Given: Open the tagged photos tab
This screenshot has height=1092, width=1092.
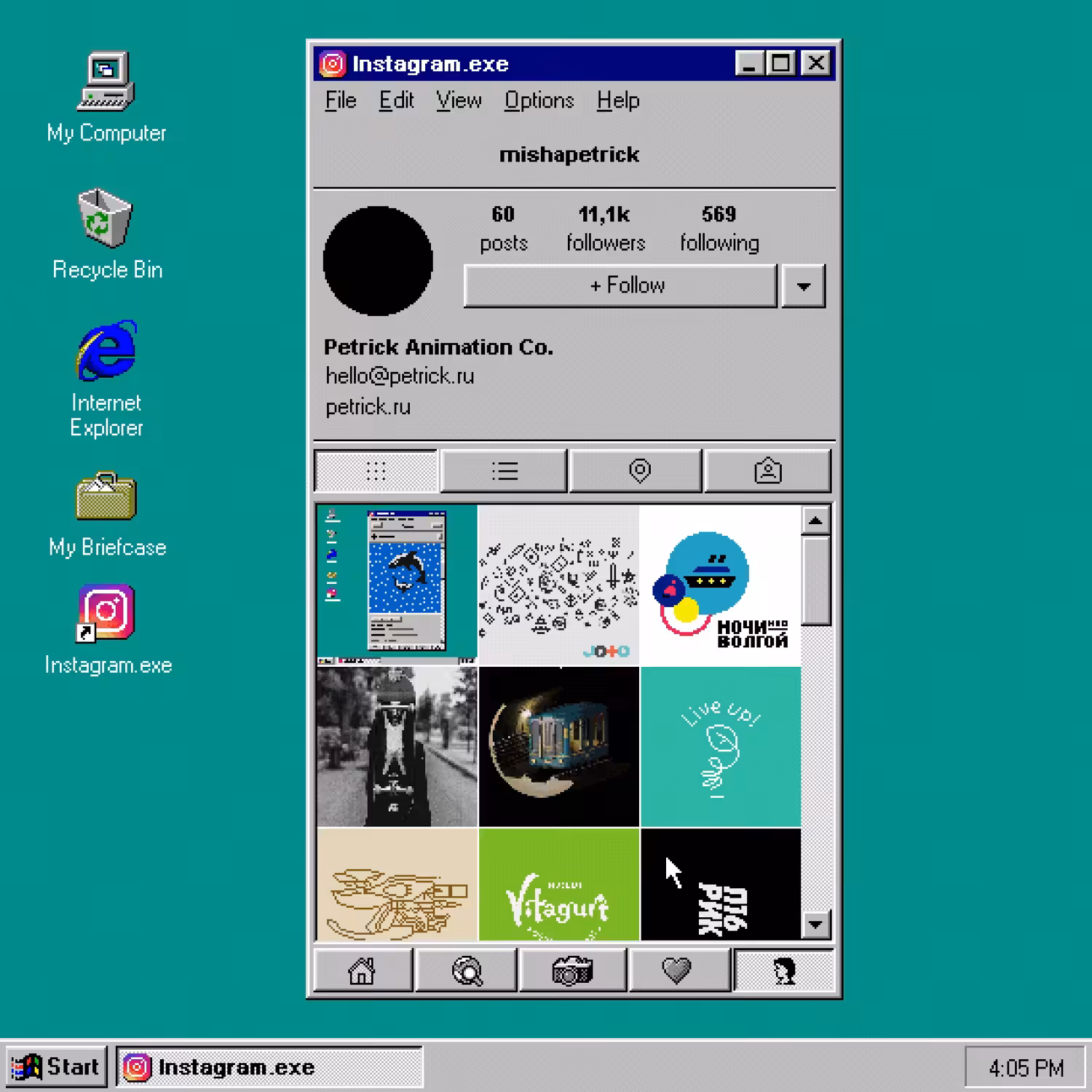Looking at the screenshot, I should pyautogui.click(x=767, y=471).
